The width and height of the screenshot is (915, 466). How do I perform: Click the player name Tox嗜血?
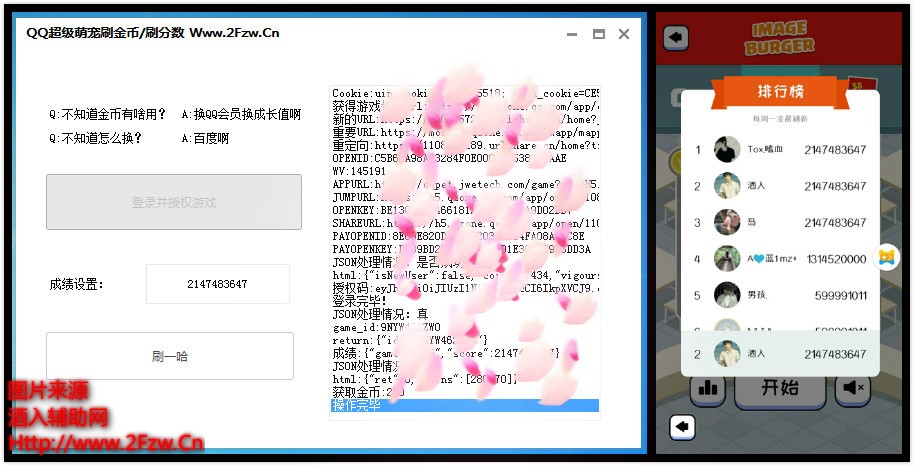[765, 149]
